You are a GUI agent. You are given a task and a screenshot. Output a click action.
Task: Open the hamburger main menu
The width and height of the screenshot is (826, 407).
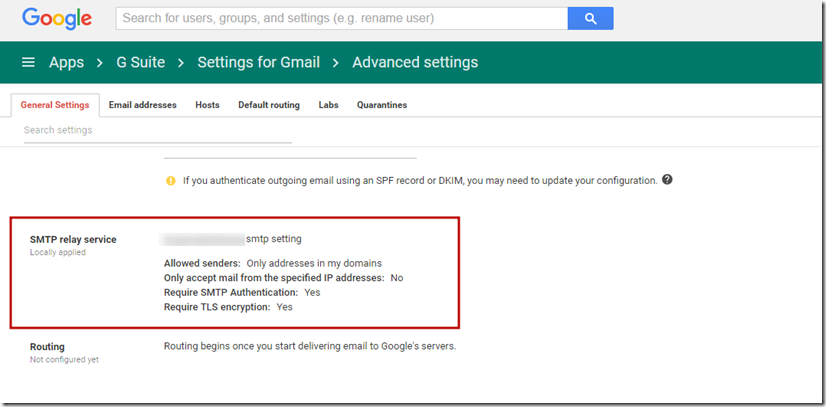click(28, 63)
